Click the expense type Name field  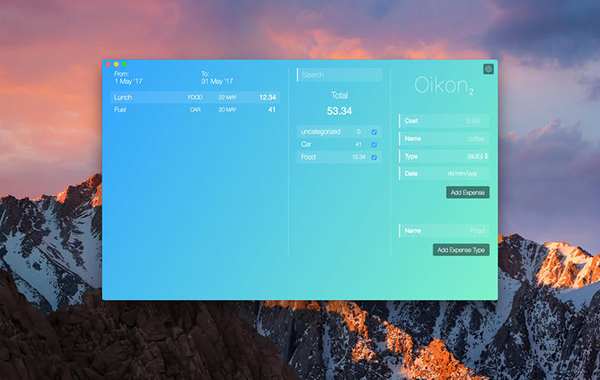click(444, 230)
